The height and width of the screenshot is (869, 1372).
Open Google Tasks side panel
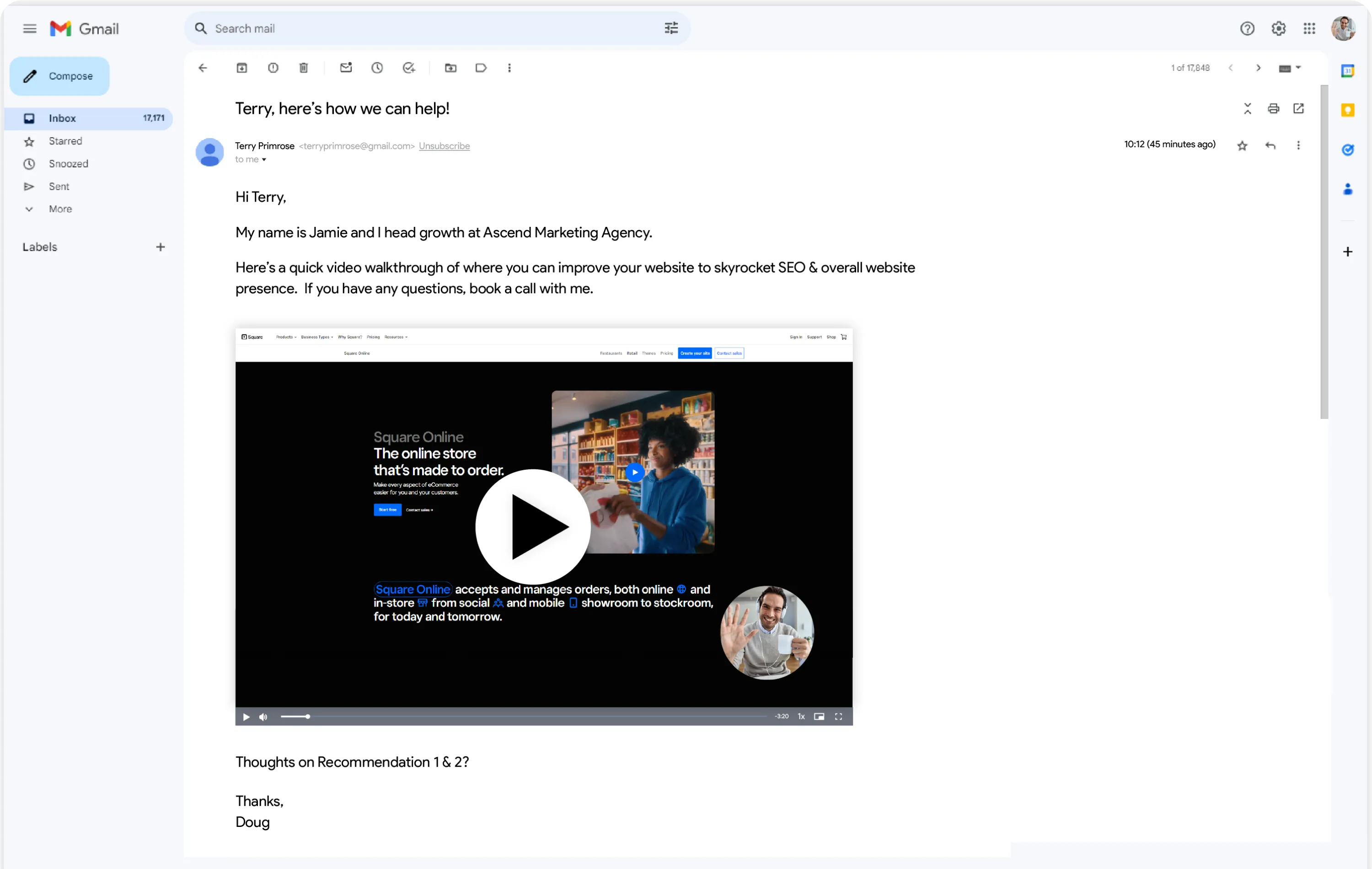tap(1347, 149)
